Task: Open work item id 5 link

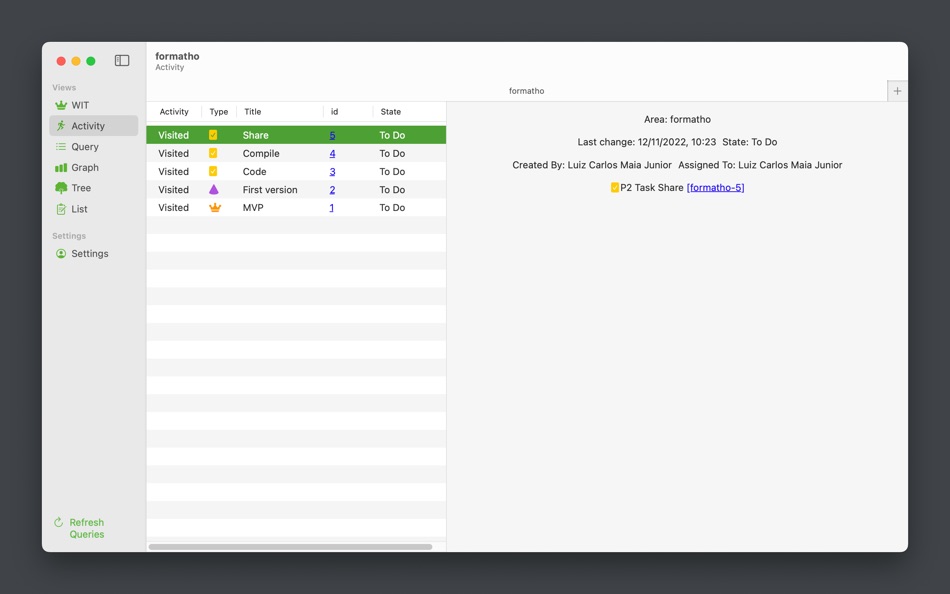Action: 332,135
